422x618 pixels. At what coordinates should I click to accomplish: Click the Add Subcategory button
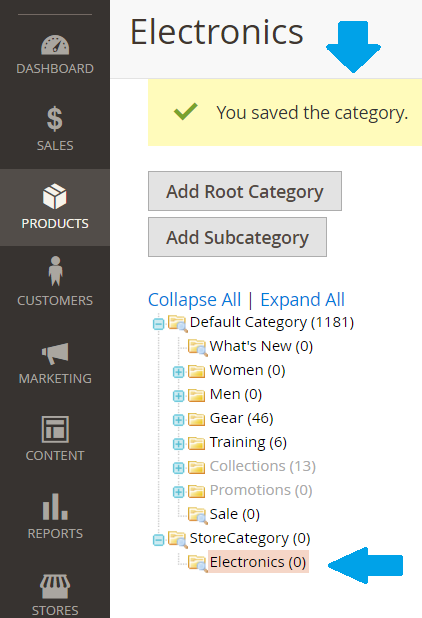tap(237, 237)
